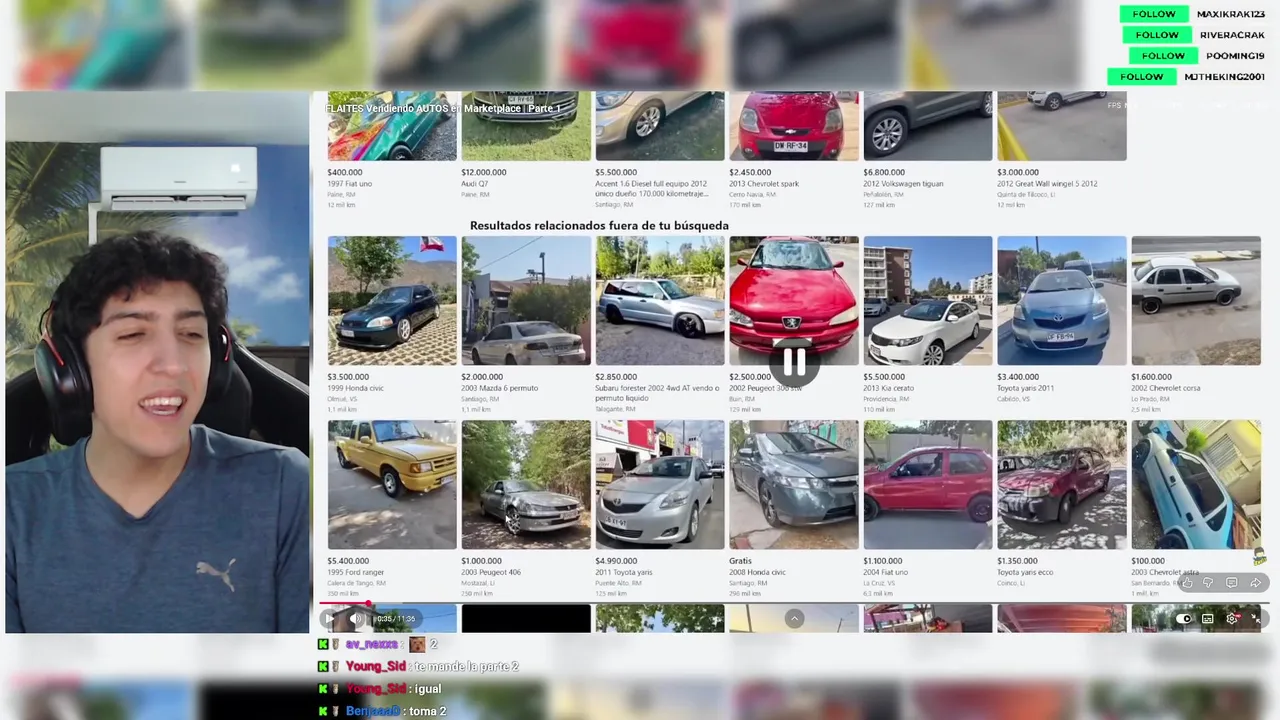The width and height of the screenshot is (1280, 720).
Task: Click FOLLOW next to RIVERACRAK
Action: click(1157, 35)
